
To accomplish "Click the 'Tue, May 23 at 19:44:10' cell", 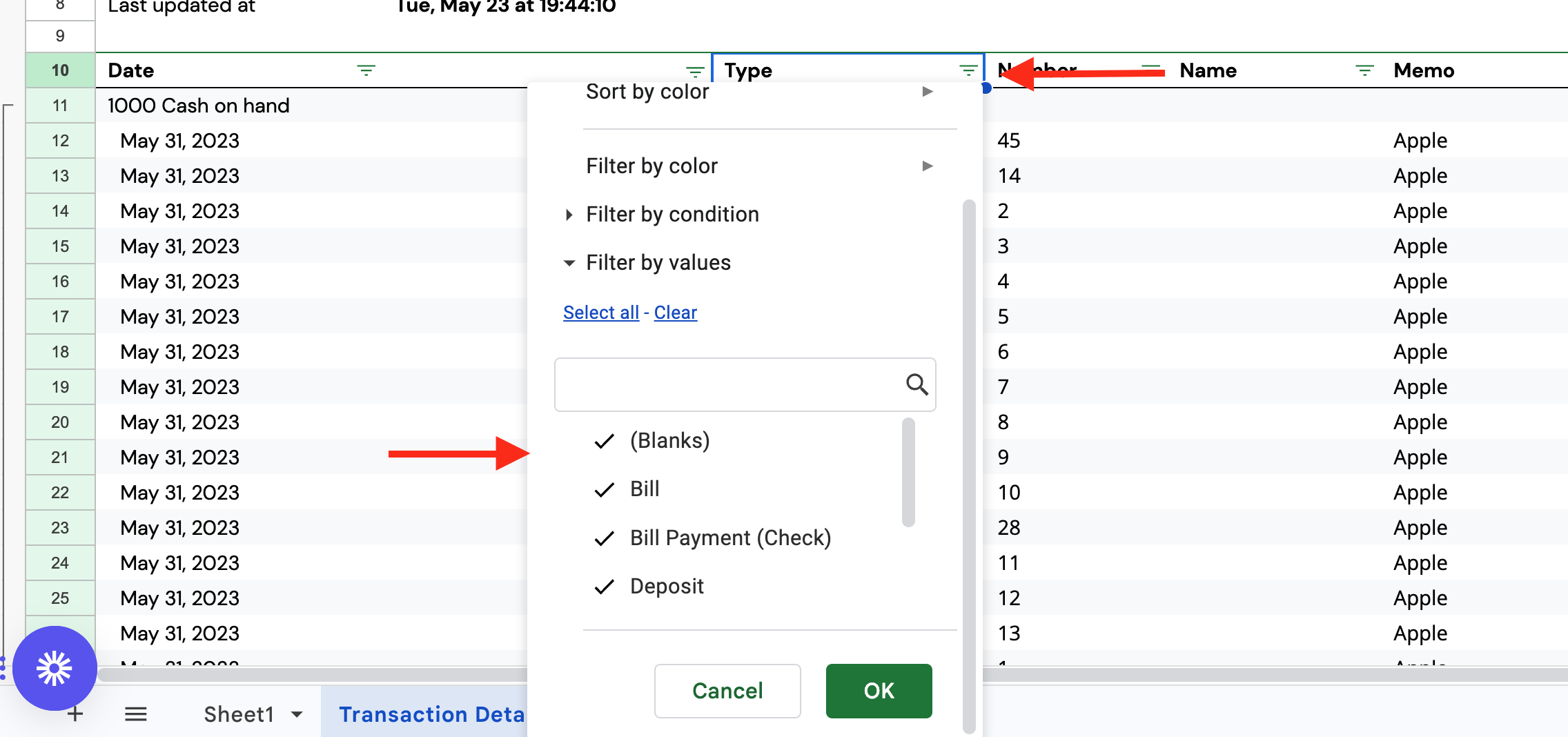I will point(506,8).
